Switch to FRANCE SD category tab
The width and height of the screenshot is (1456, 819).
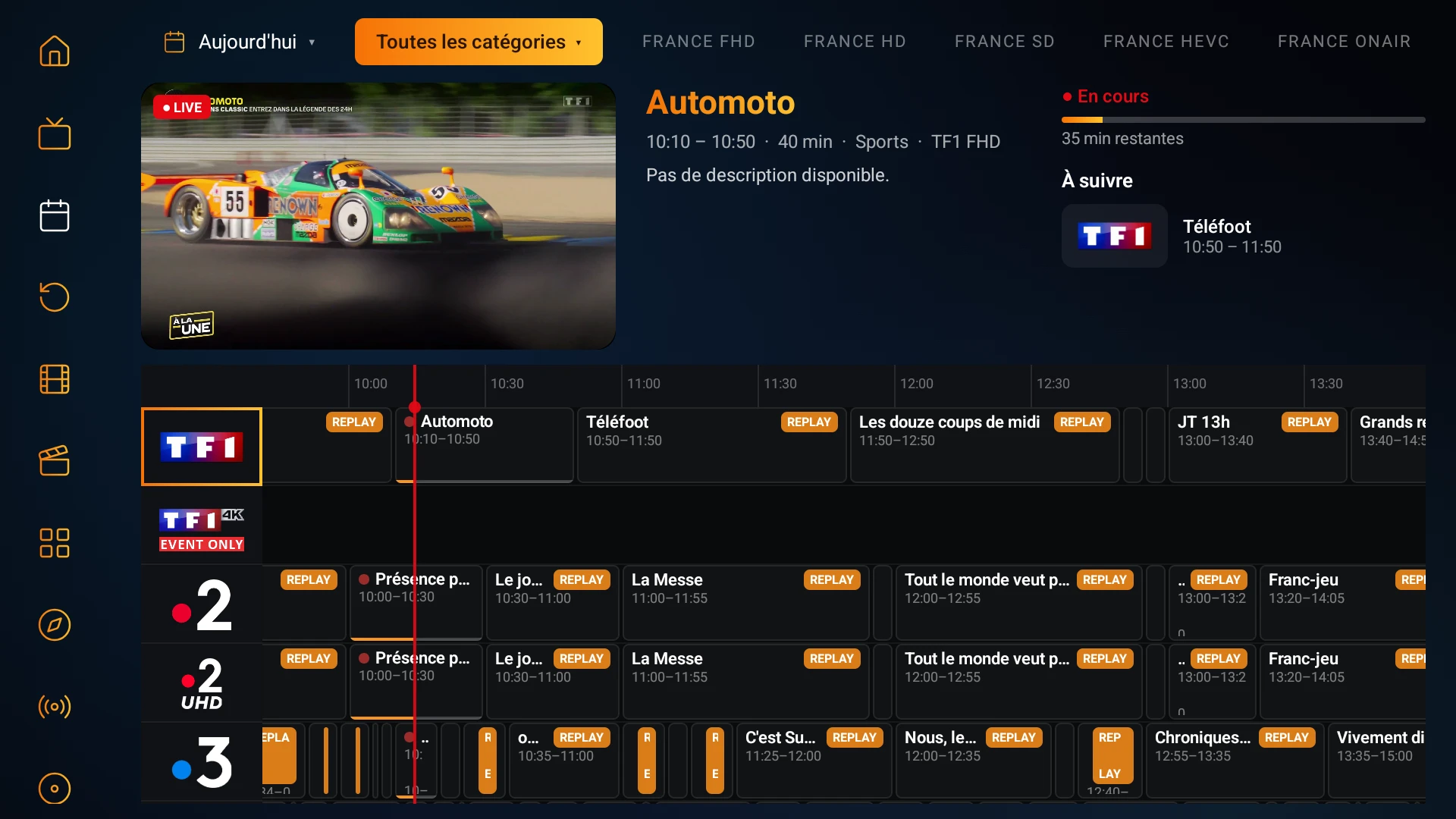click(1004, 42)
